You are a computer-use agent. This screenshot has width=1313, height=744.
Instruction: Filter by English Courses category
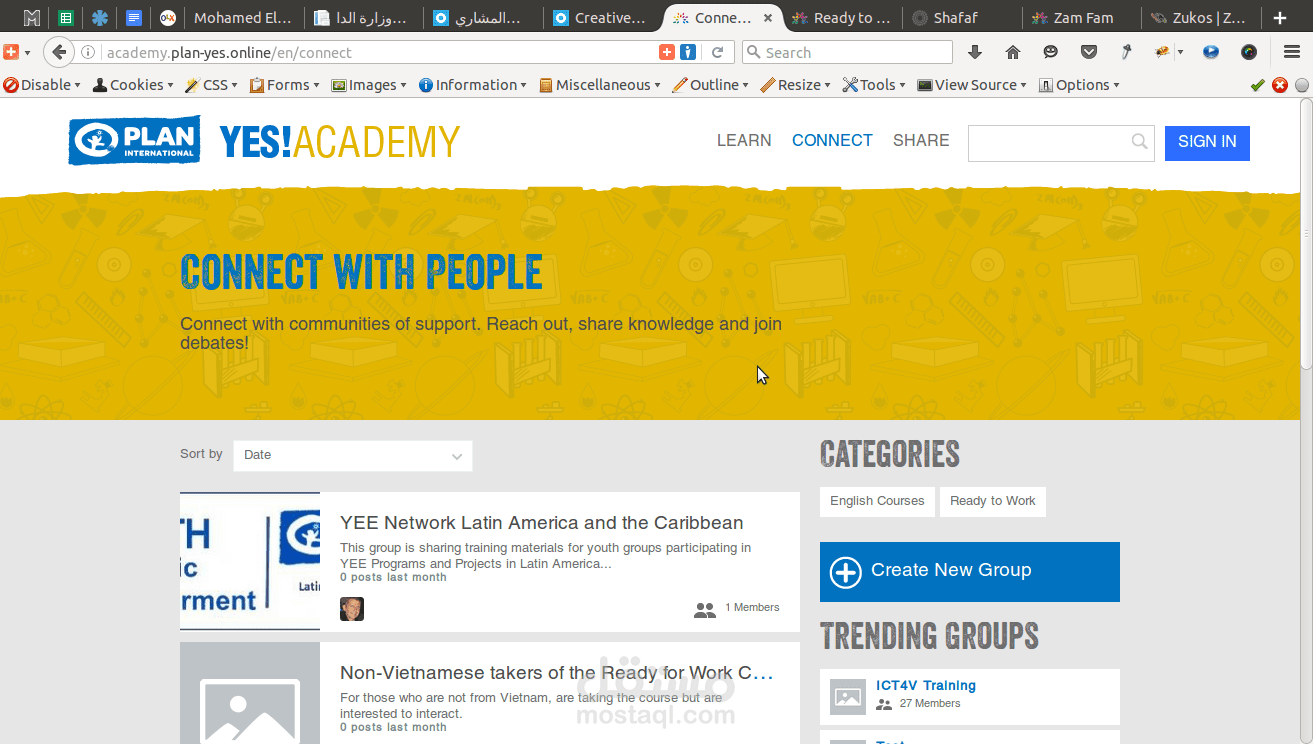[877, 501]
